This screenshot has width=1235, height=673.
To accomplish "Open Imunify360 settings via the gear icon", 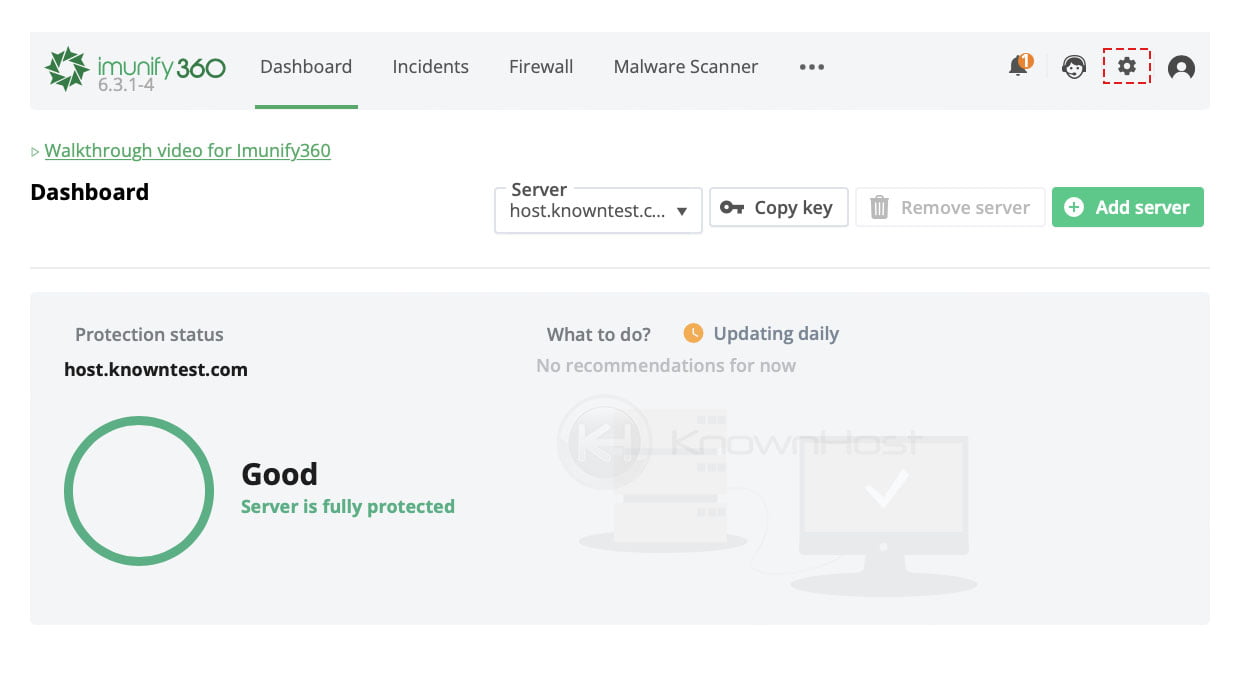I will tap(1126, 66).
